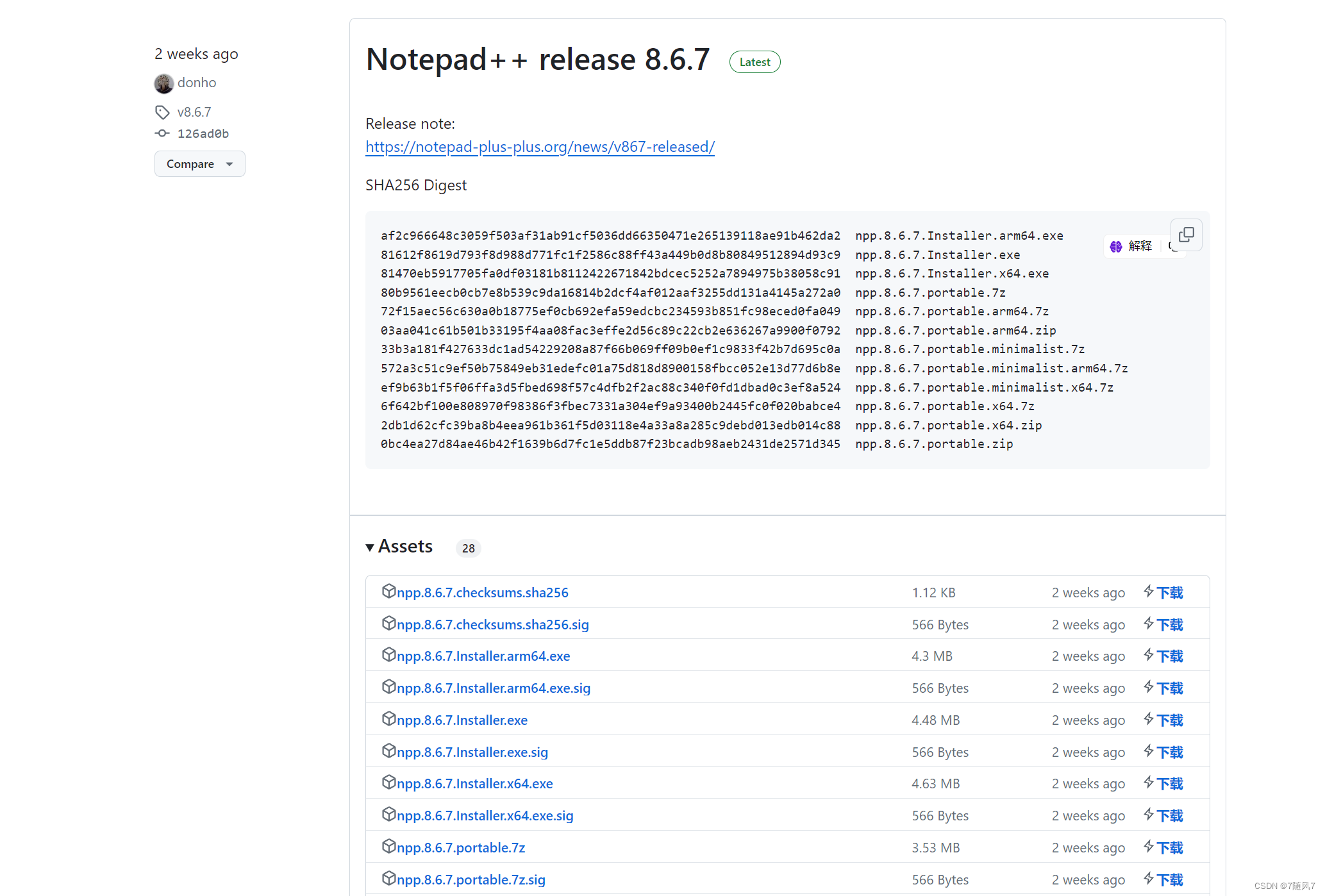Open the npp.8.6.7.Installer.x64.exe asset link

coord(474,784)
